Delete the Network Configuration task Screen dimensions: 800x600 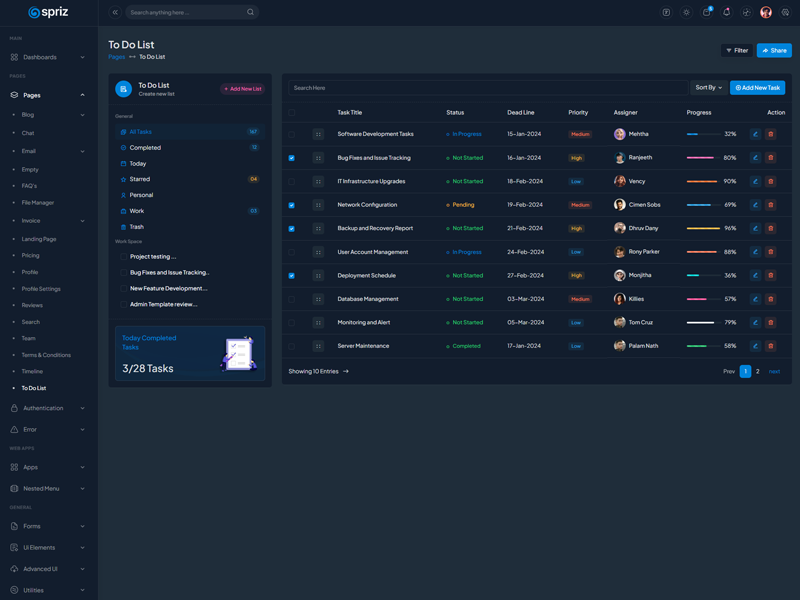(771, 205)
